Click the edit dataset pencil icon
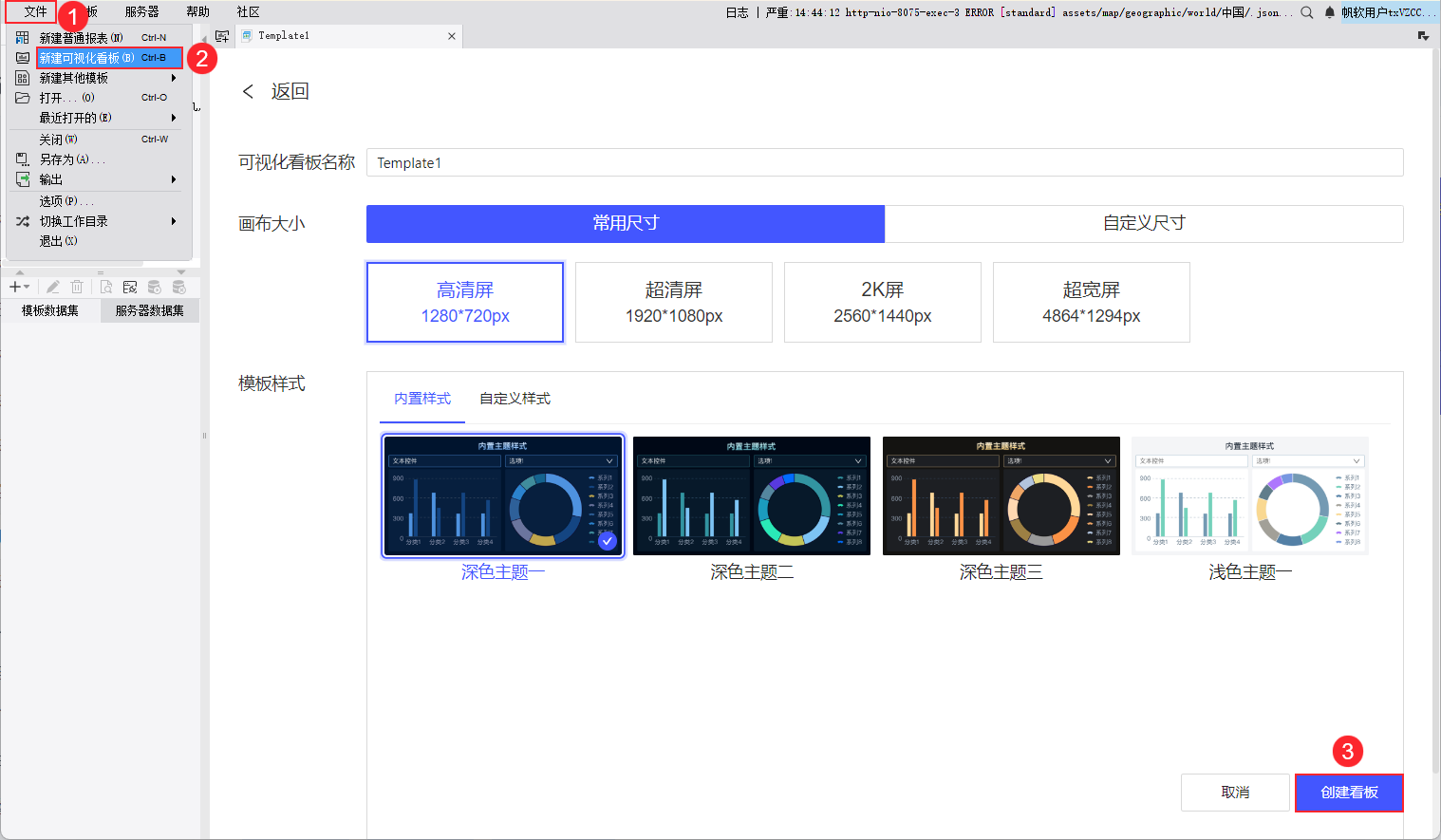 click(53, 287)
